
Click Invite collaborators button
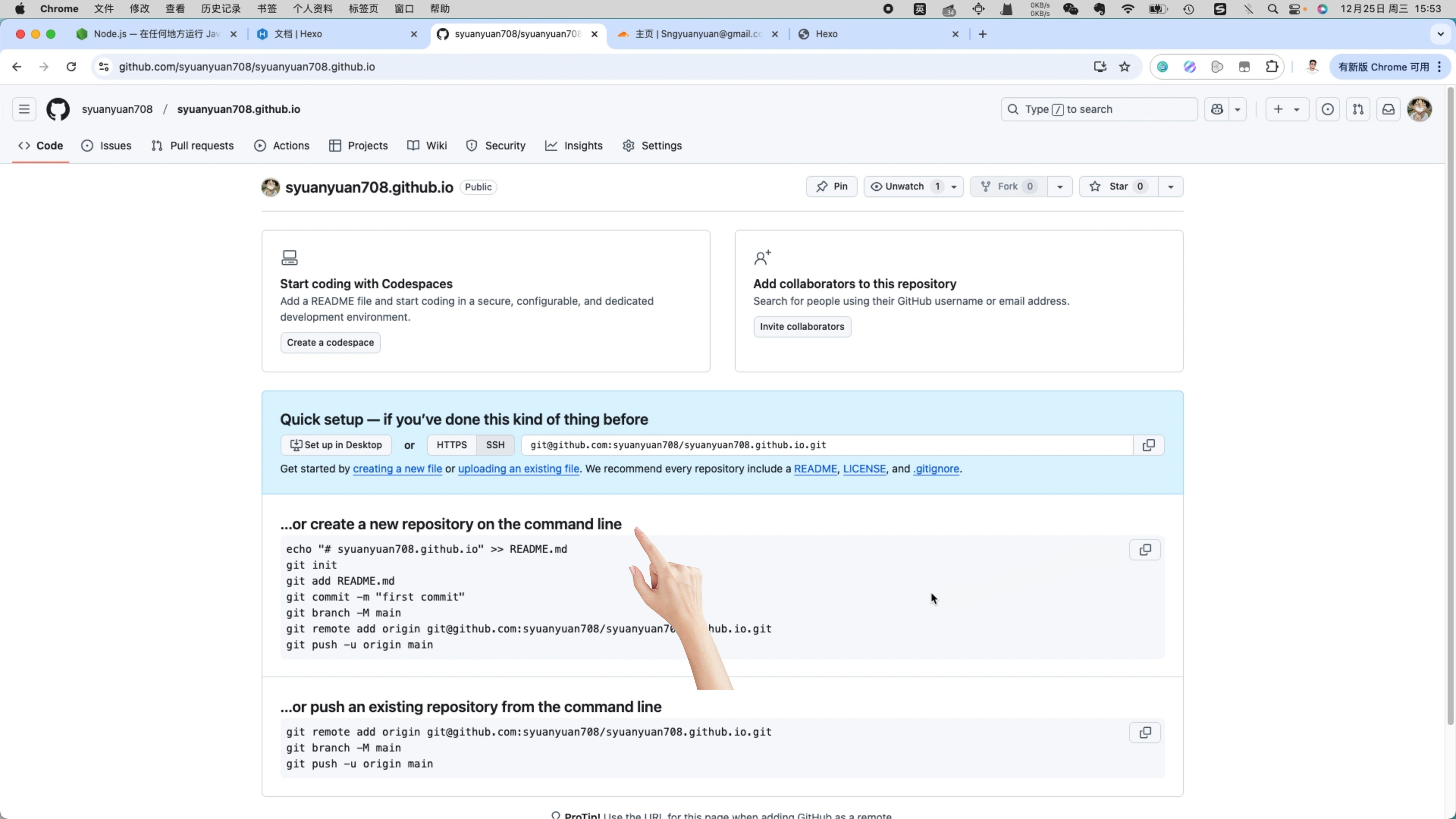(802, 327)
